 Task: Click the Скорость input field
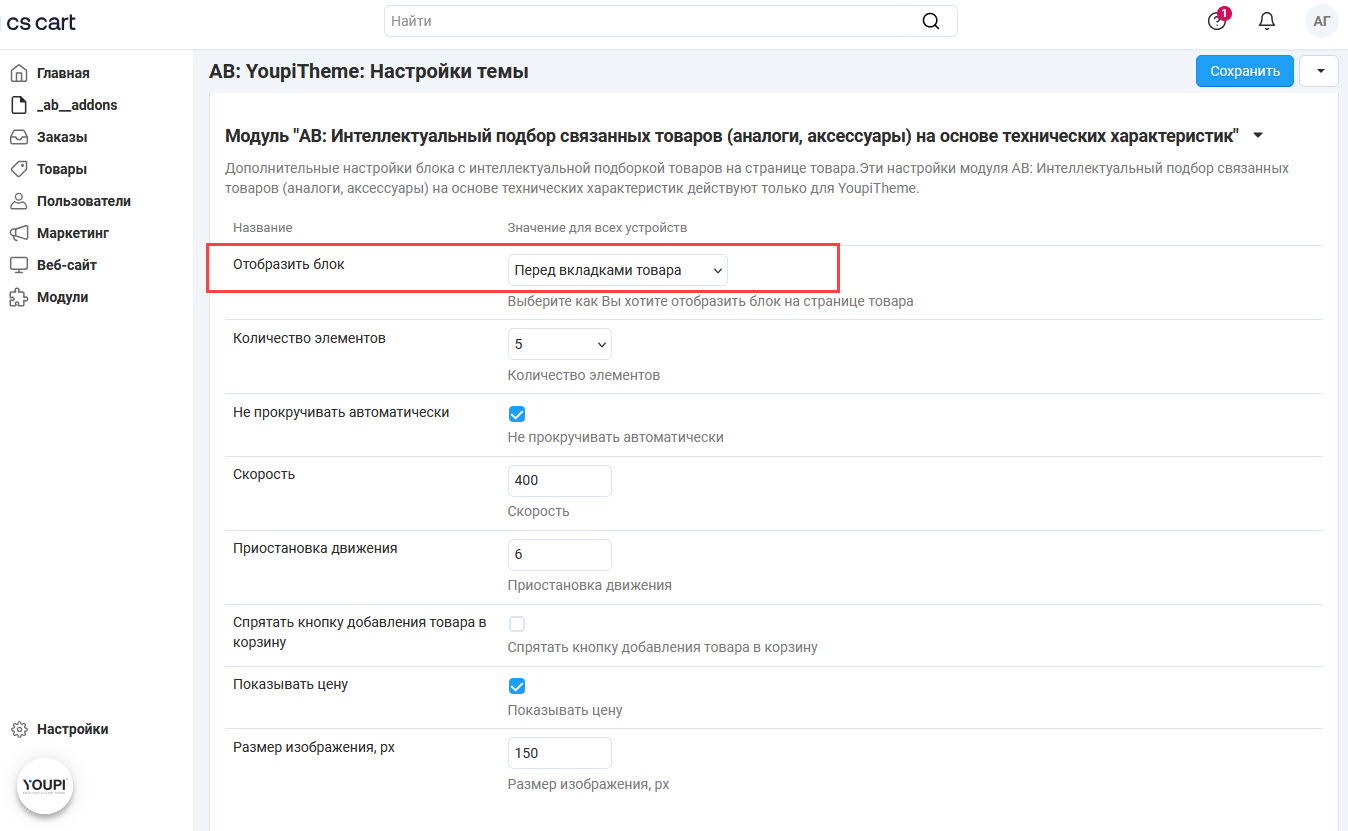pyautogui.click(x=560, y=480)
